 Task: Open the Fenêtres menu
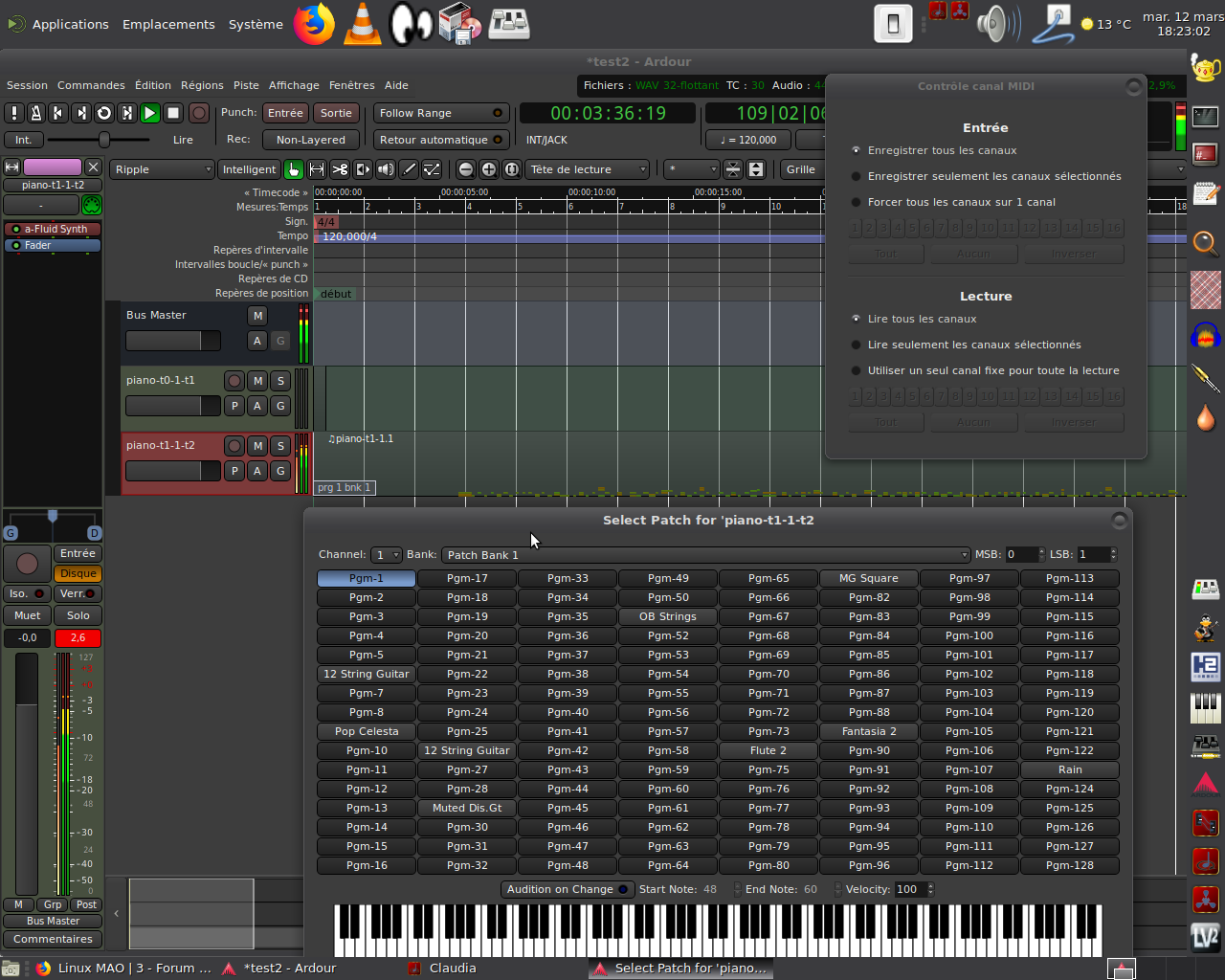coord(351,85)
